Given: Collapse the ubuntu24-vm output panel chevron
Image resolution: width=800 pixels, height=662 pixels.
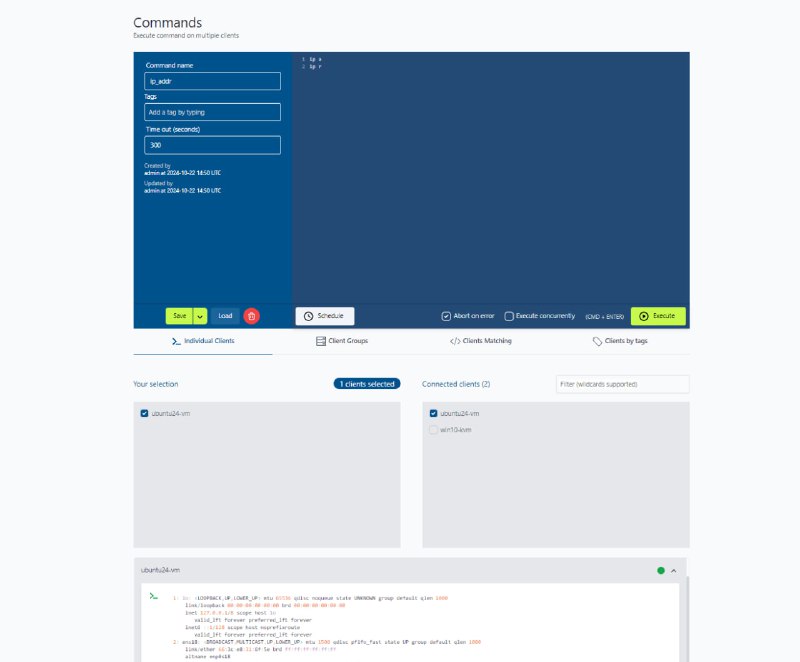Looking at the screenshot, I should [673, 571].
